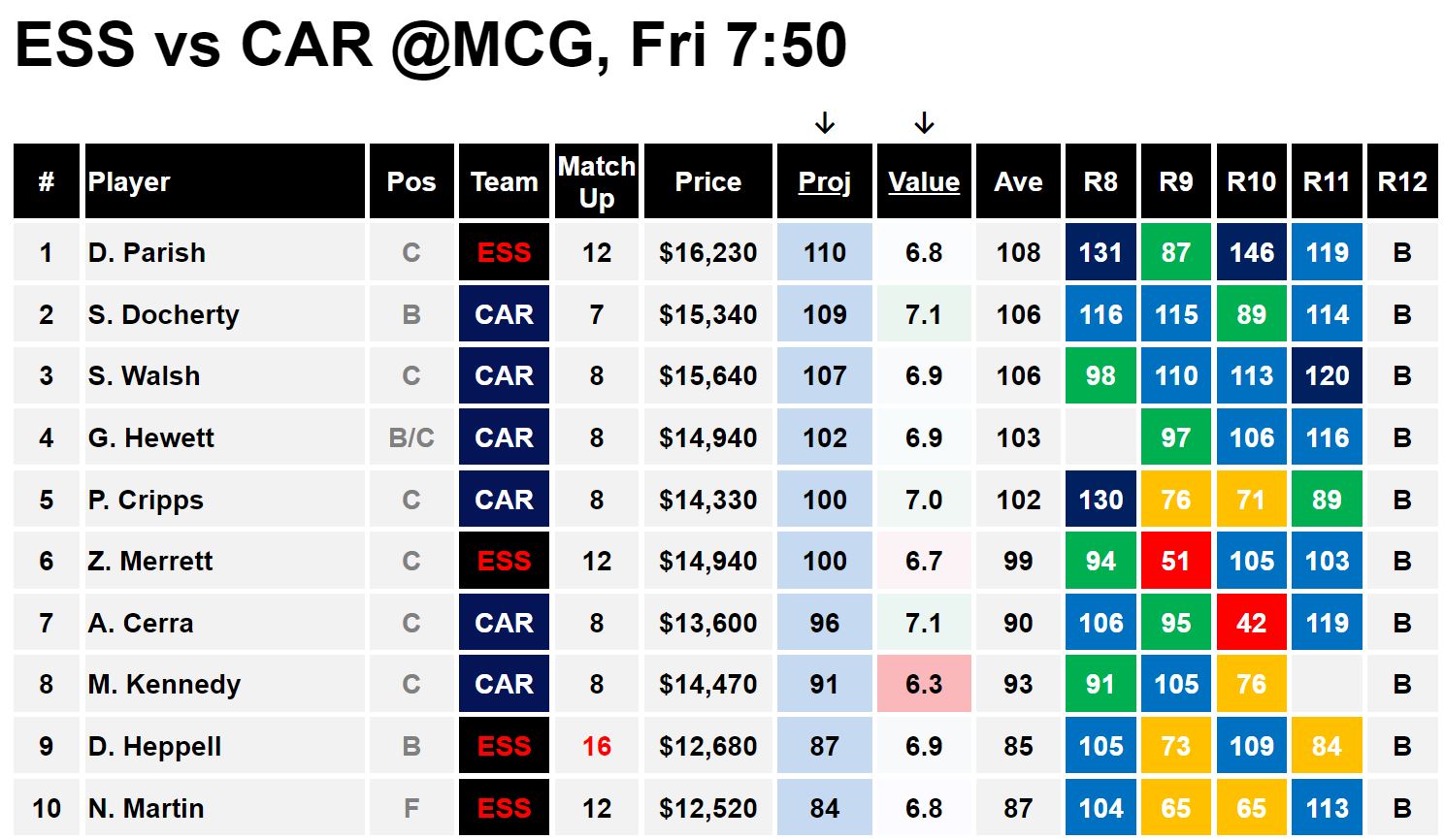Click A. Cerra's red R10 score 42
1445x840 pixels.
pos(1251,623)
